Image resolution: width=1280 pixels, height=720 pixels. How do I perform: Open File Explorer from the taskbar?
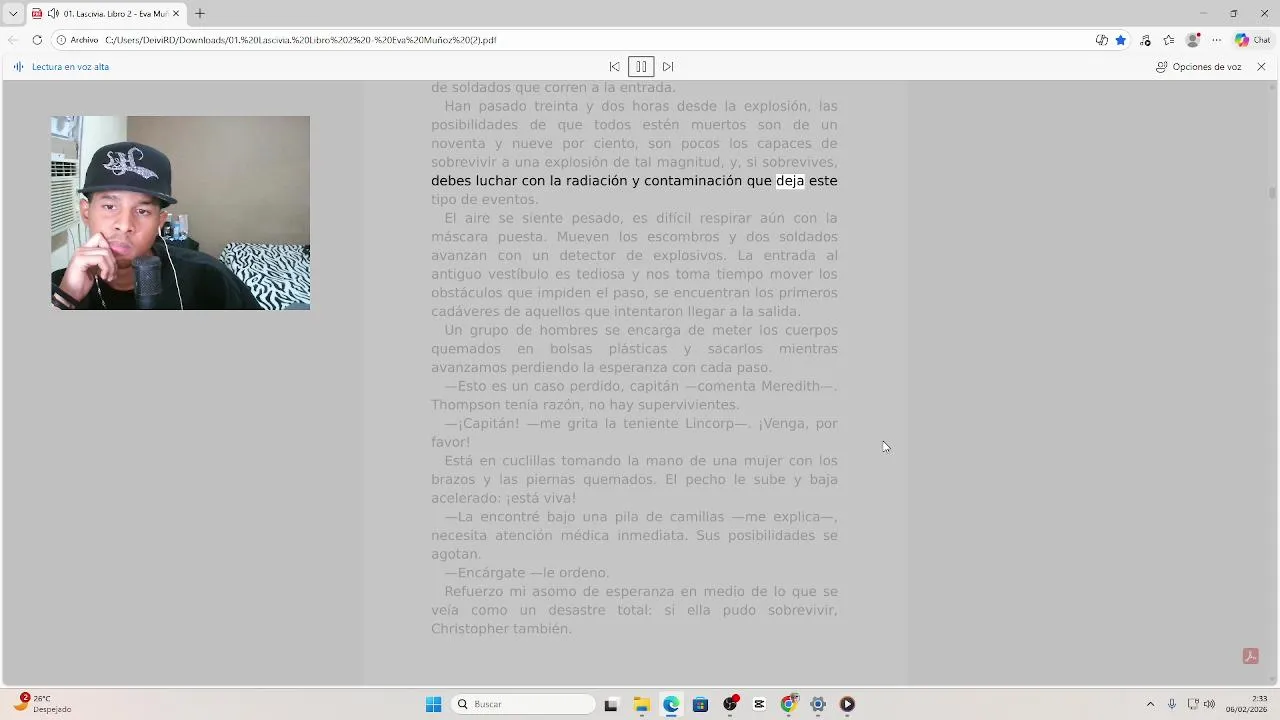641,704
